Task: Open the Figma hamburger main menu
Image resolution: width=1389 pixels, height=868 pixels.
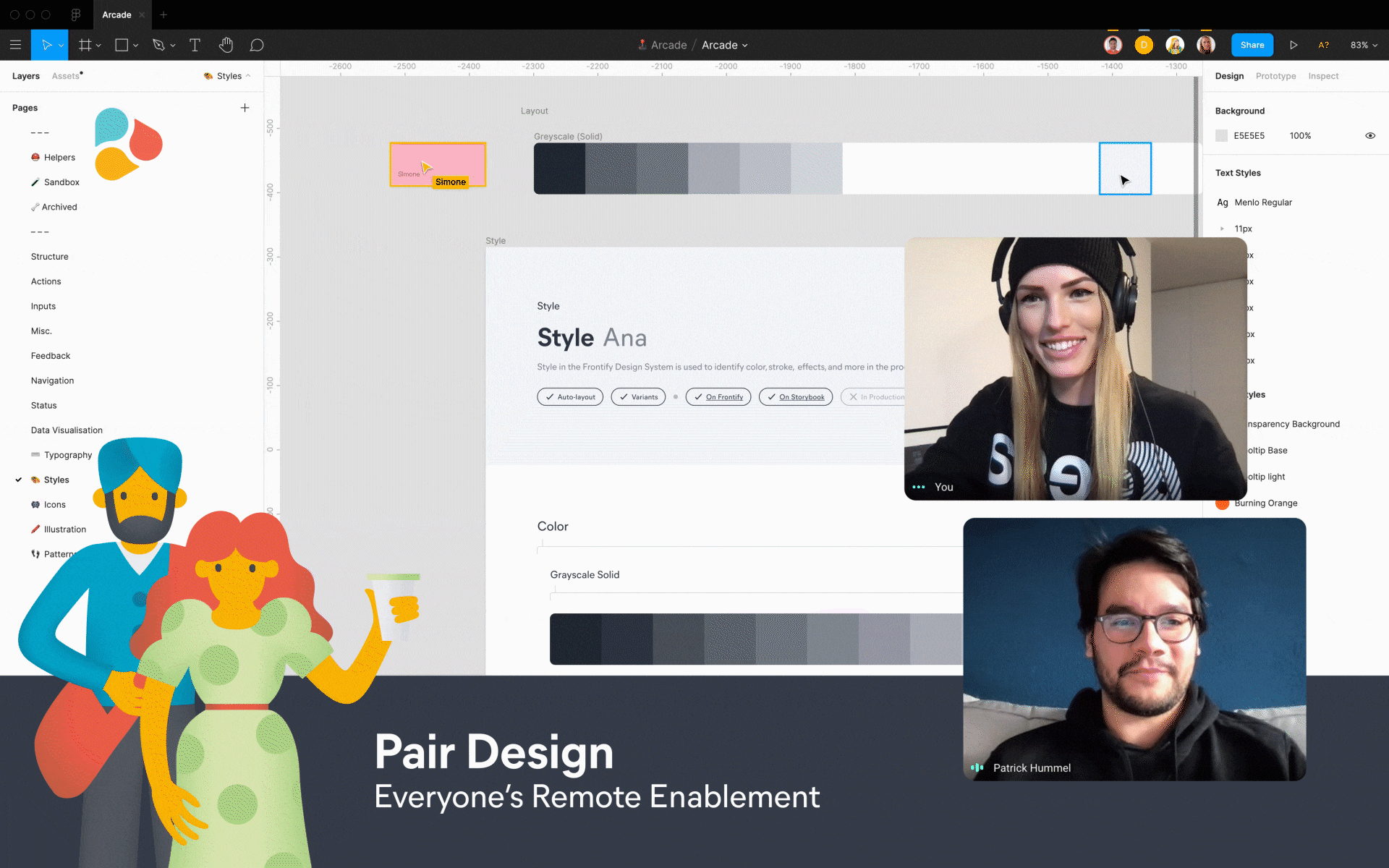Action: 15,45
